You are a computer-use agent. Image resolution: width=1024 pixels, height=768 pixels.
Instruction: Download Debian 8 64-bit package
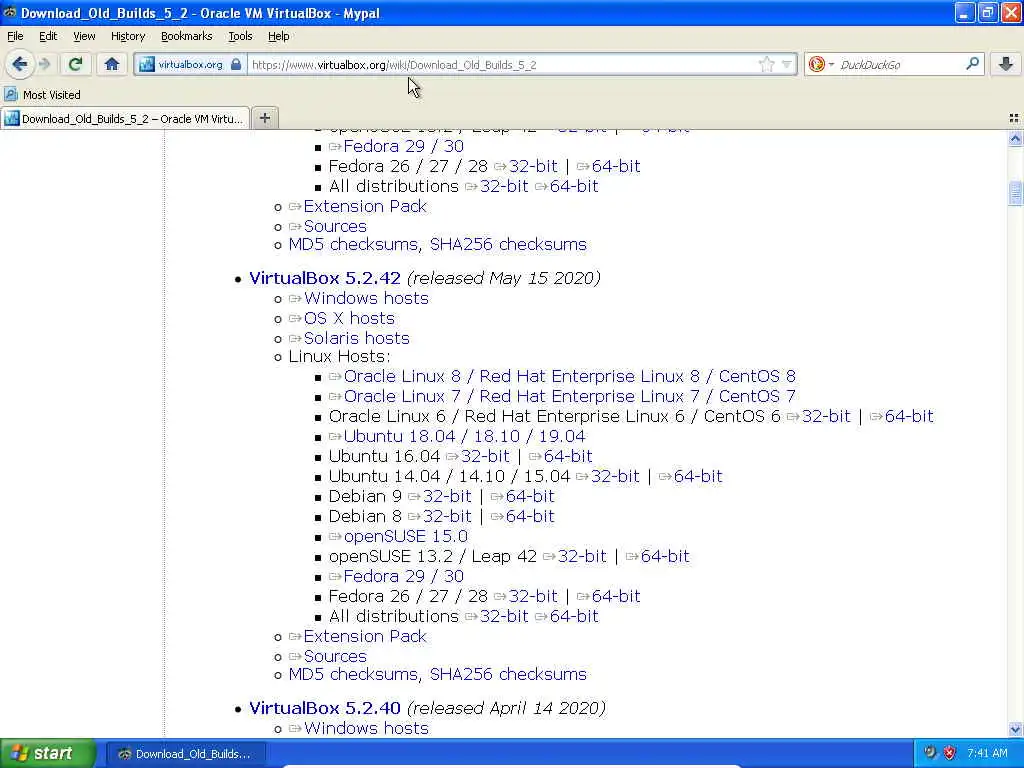[530, 517]
